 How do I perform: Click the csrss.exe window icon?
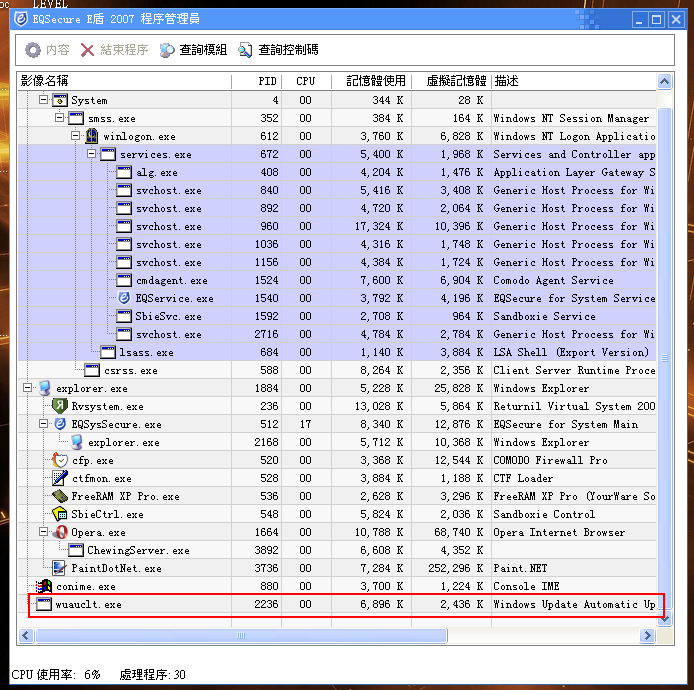pyautogui.click(x=92, y=370)
